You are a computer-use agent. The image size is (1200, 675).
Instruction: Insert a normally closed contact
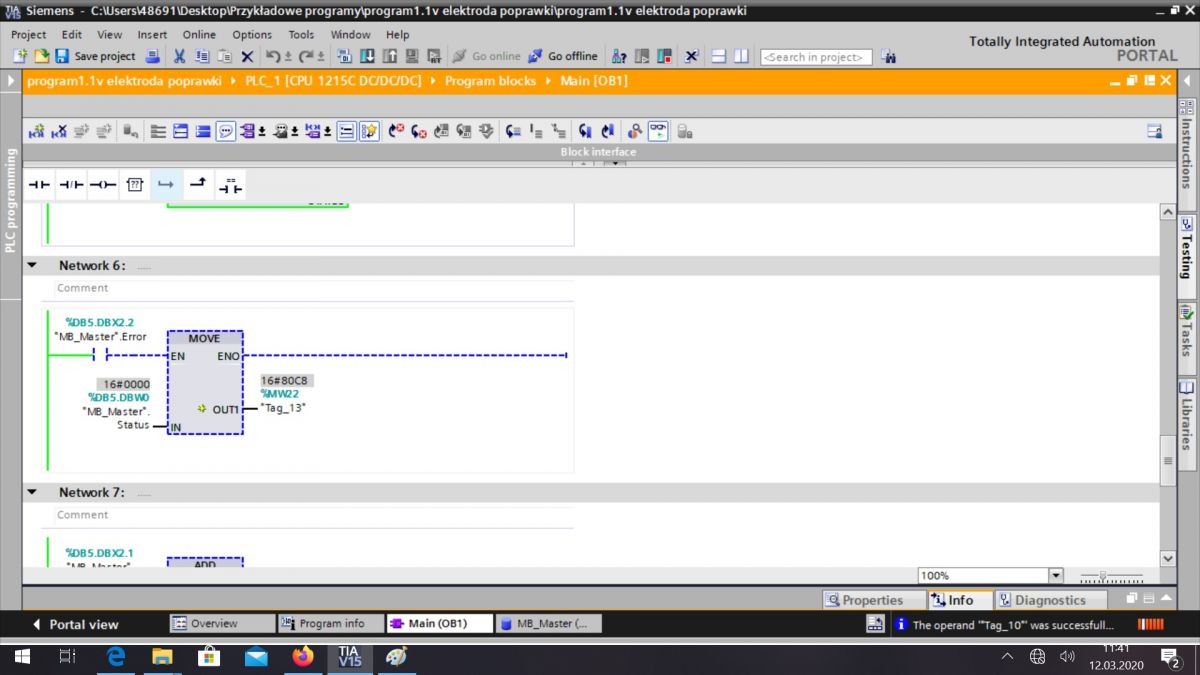tap(71, 184)
